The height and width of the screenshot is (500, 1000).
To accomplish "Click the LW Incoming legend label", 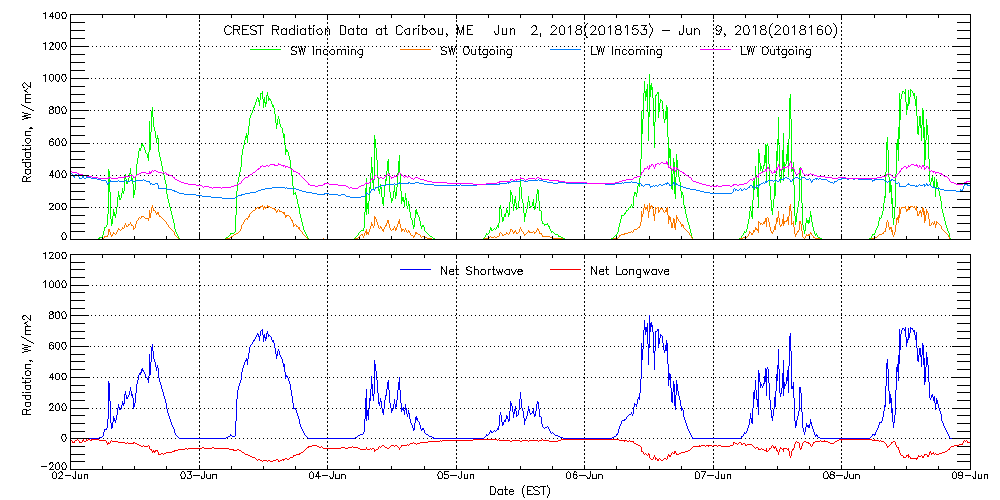I will click(627, 51).
